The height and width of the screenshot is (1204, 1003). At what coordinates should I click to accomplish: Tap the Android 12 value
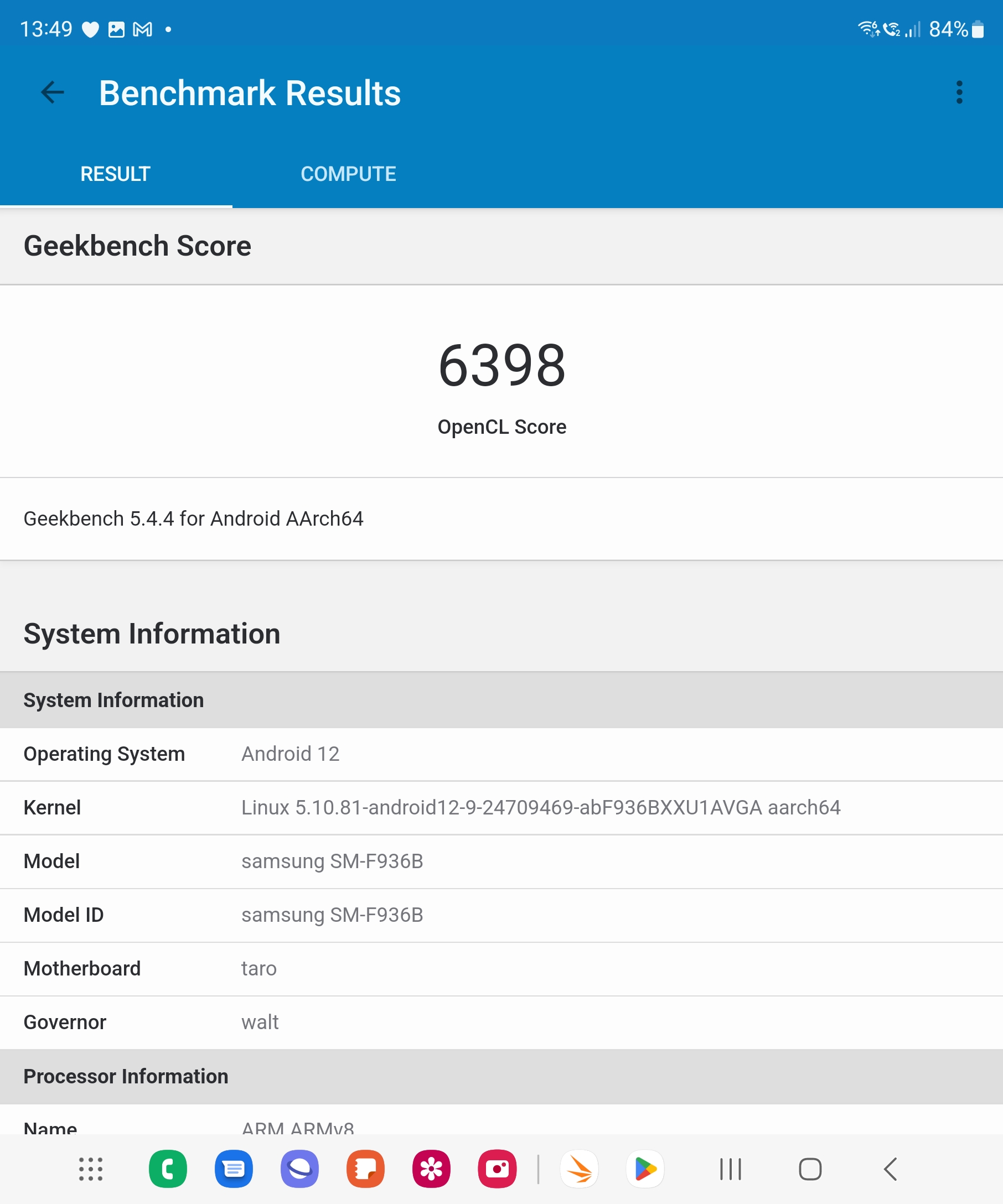click(x=290, y=754)
